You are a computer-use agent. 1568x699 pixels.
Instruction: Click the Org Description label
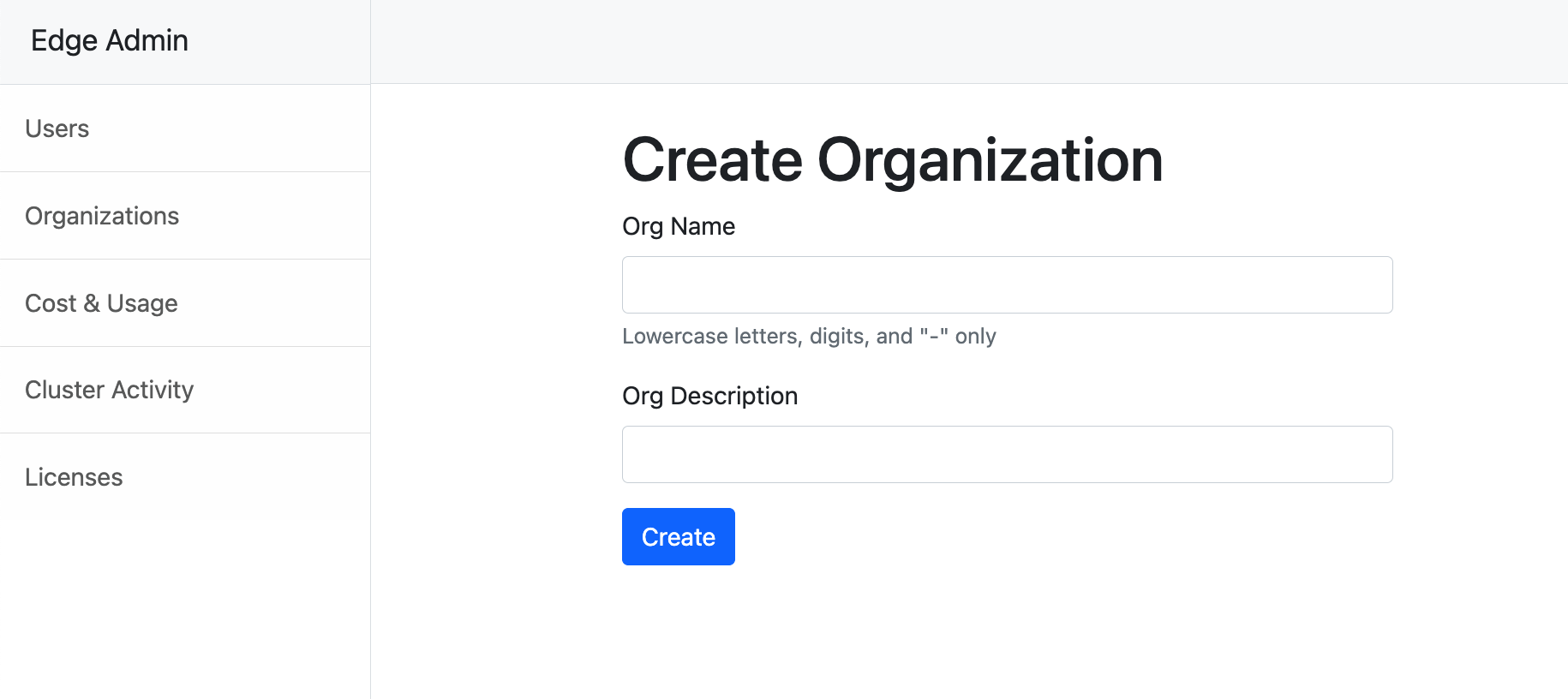710,396
